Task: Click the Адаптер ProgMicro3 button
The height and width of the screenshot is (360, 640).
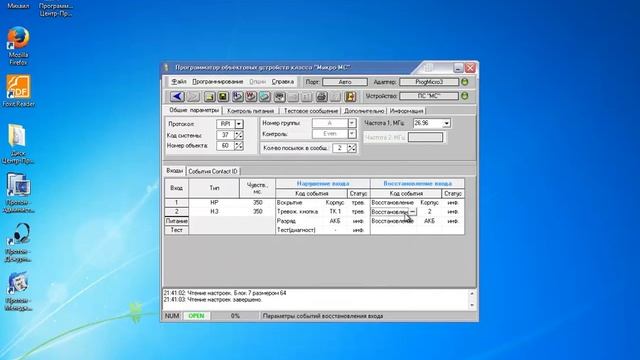Action: [x=429, y=82]
